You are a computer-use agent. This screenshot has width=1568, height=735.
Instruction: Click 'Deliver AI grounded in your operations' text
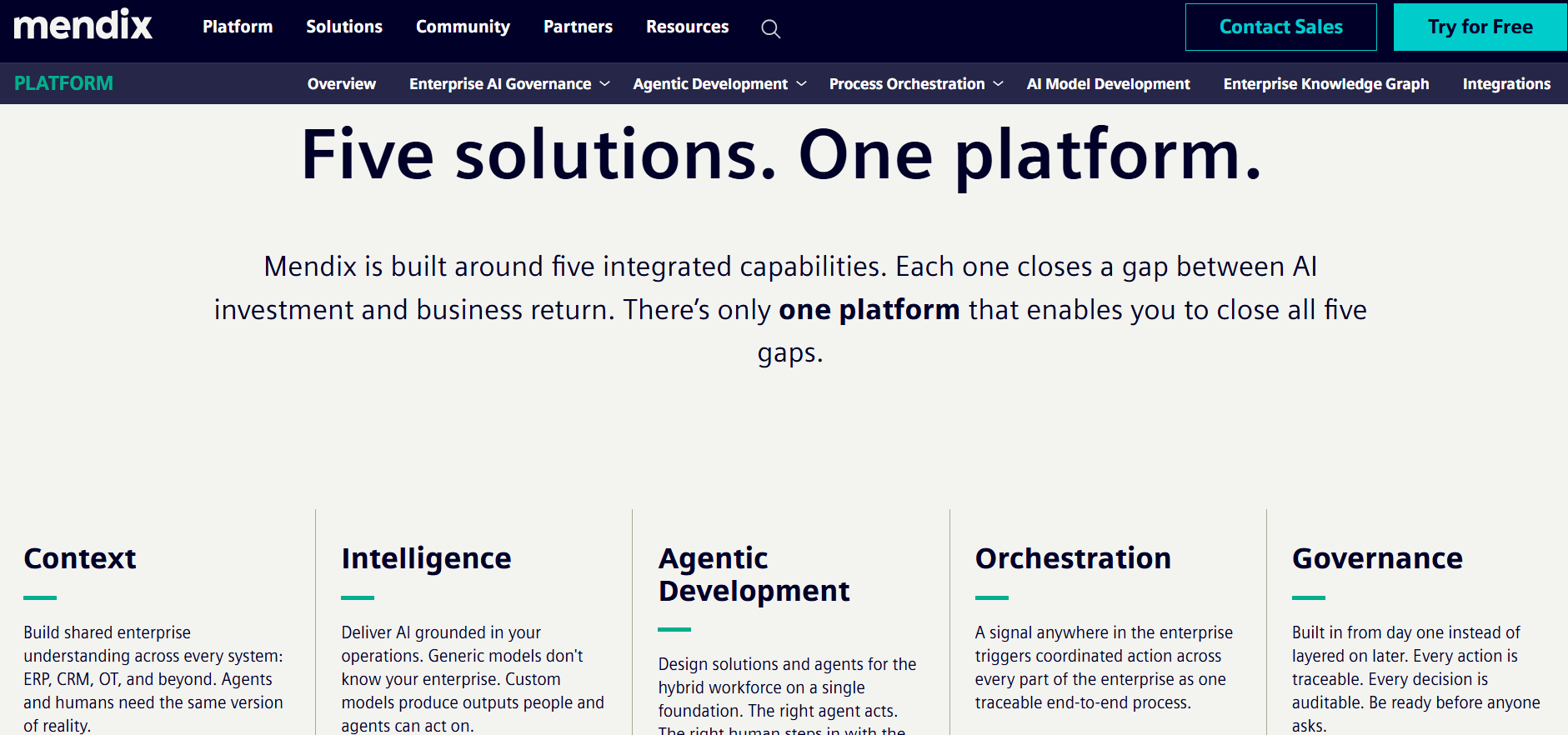click(473, 679)
